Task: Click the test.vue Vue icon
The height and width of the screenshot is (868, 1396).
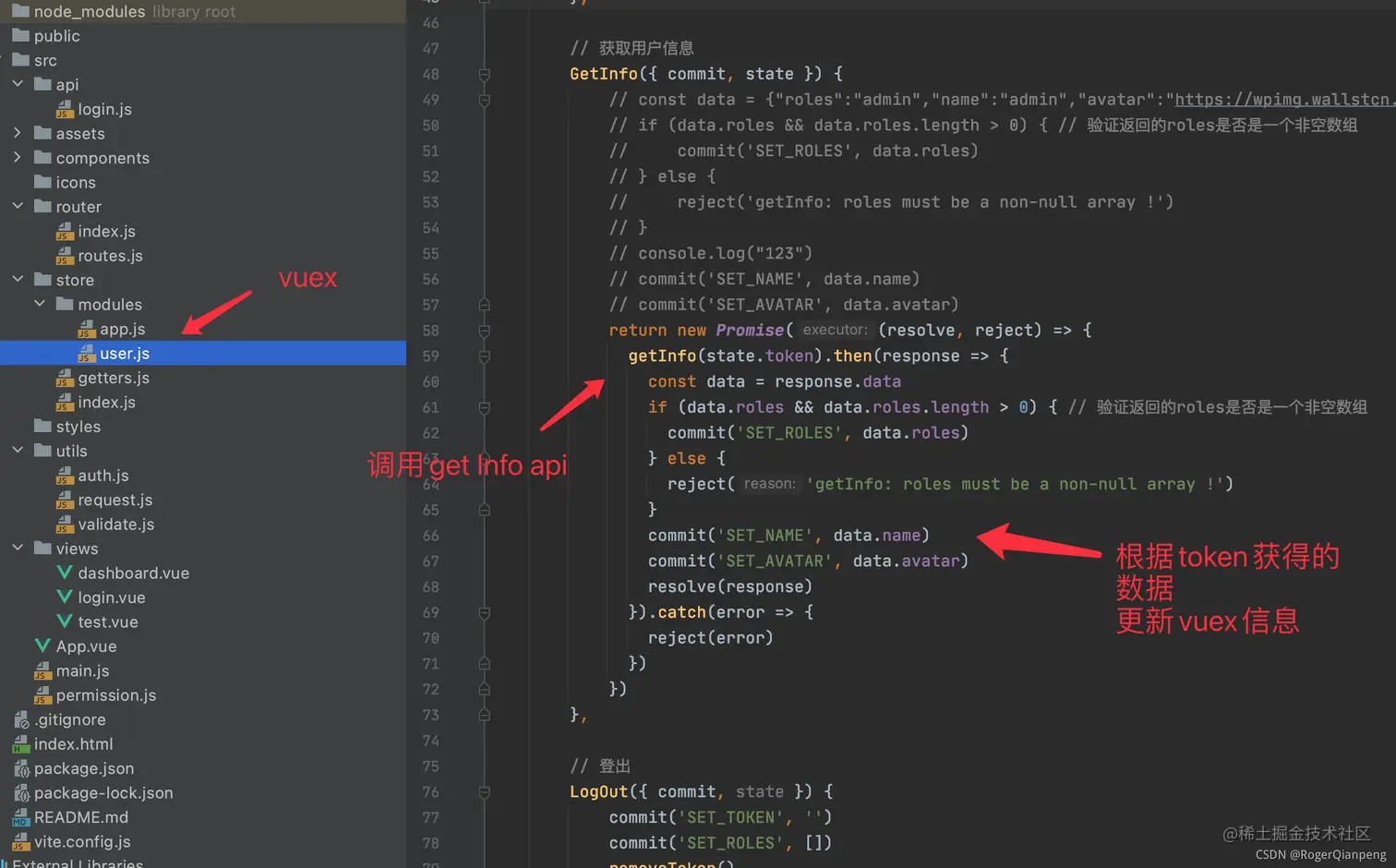Action: [65, 621]
